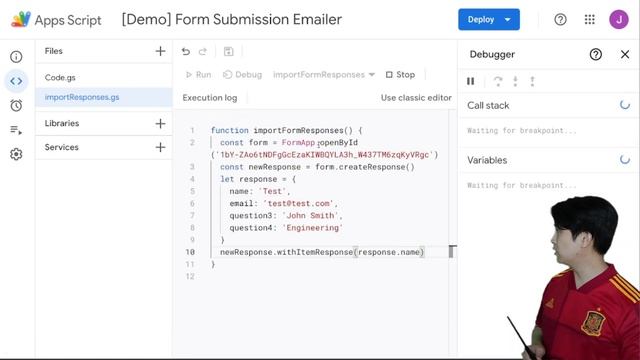Open the Triggers alarm clock icon
The height and width of the screenshot is (360, 640).
[x=16, y=106]
